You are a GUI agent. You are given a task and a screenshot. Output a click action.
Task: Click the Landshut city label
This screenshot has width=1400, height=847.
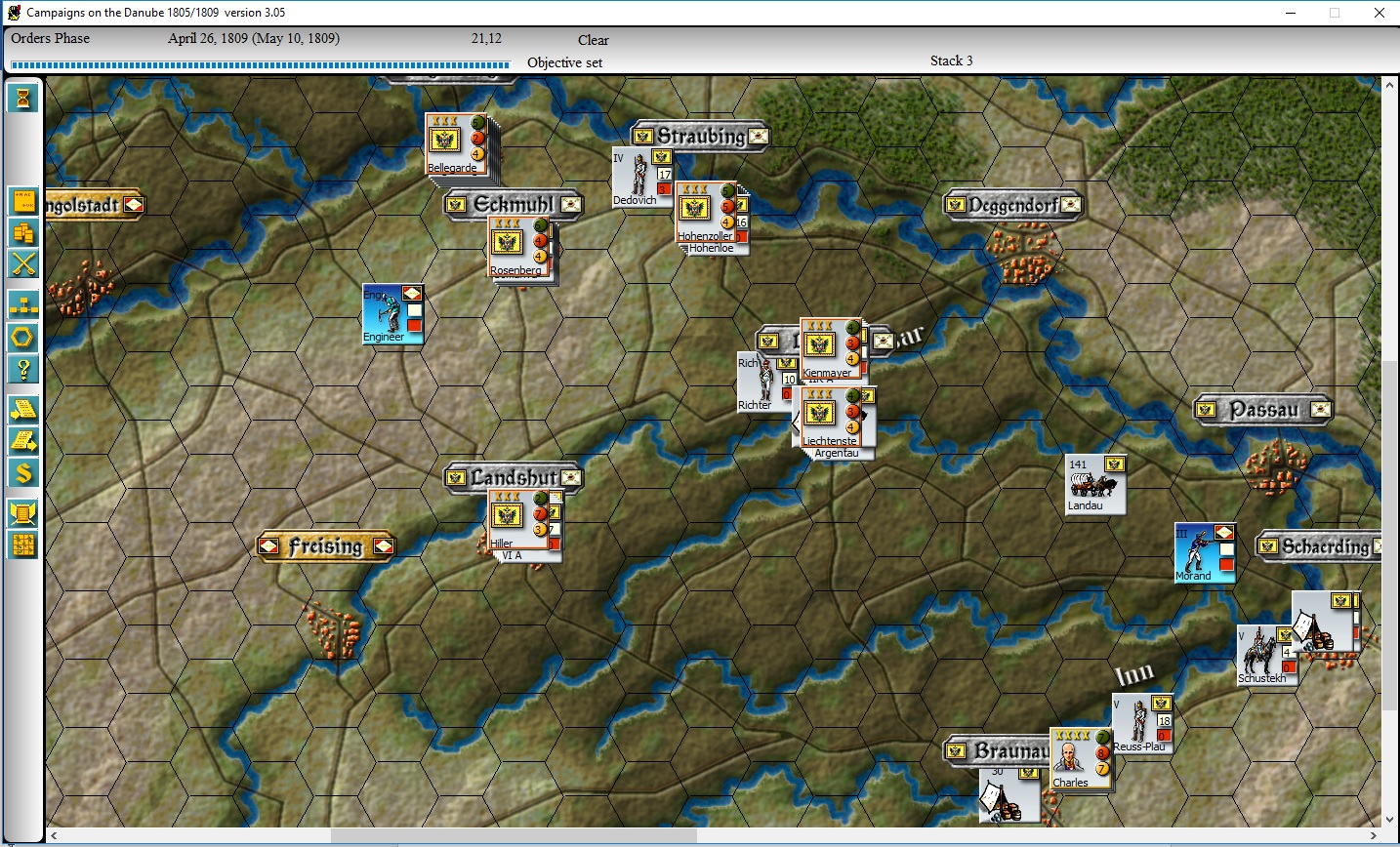point(514,478)
